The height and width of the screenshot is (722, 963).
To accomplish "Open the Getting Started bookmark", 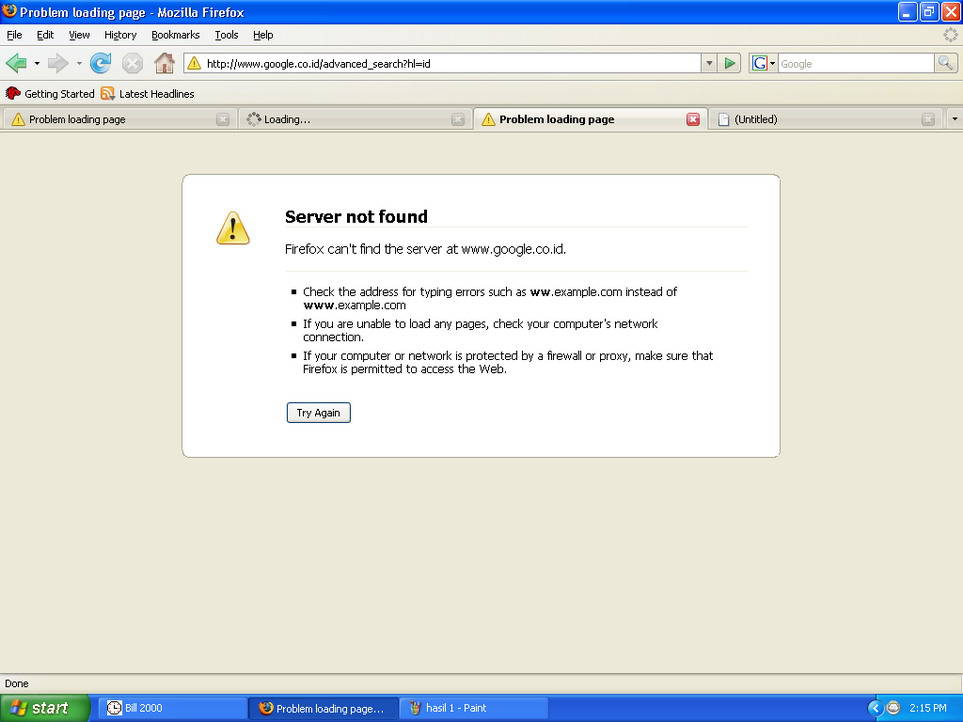I will coord(50,94).
